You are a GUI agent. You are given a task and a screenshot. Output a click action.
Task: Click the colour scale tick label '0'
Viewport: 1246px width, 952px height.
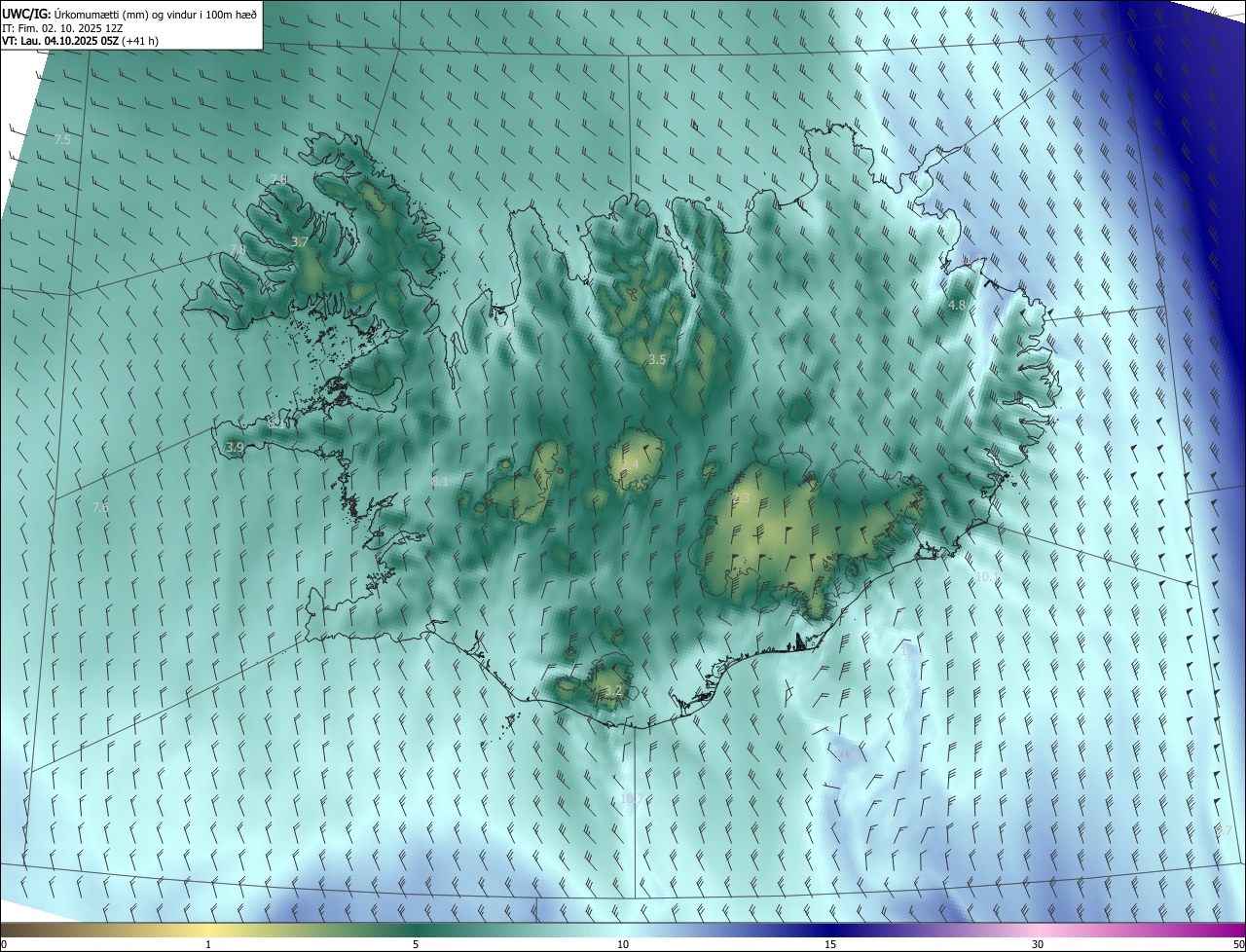(4, 945)
